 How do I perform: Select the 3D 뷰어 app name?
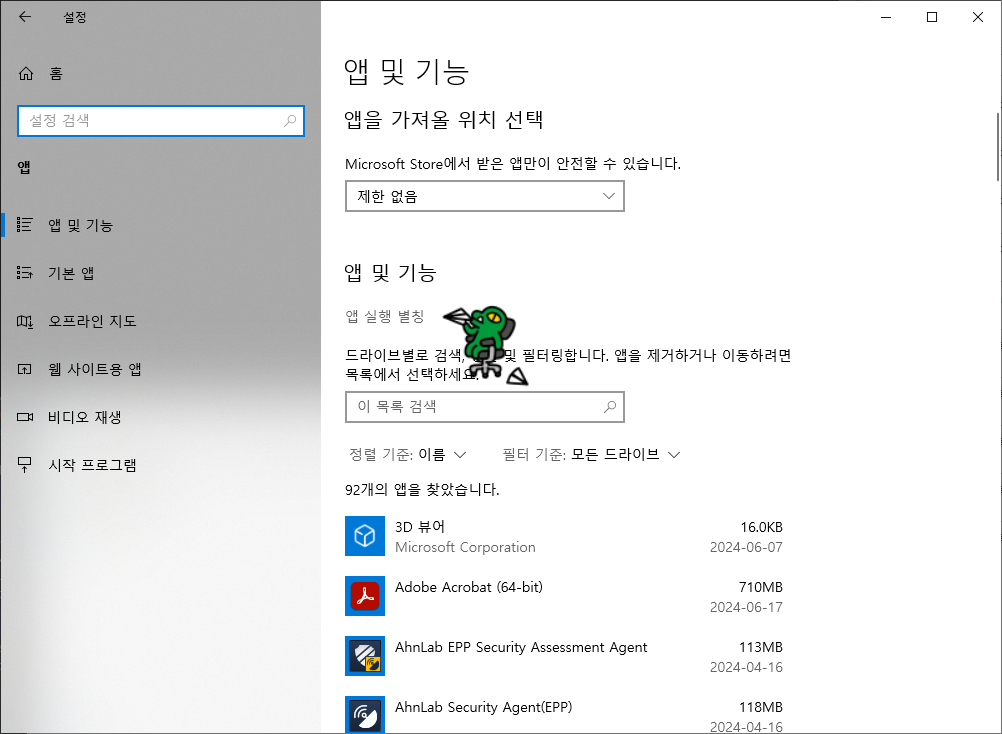click(420, 527)
